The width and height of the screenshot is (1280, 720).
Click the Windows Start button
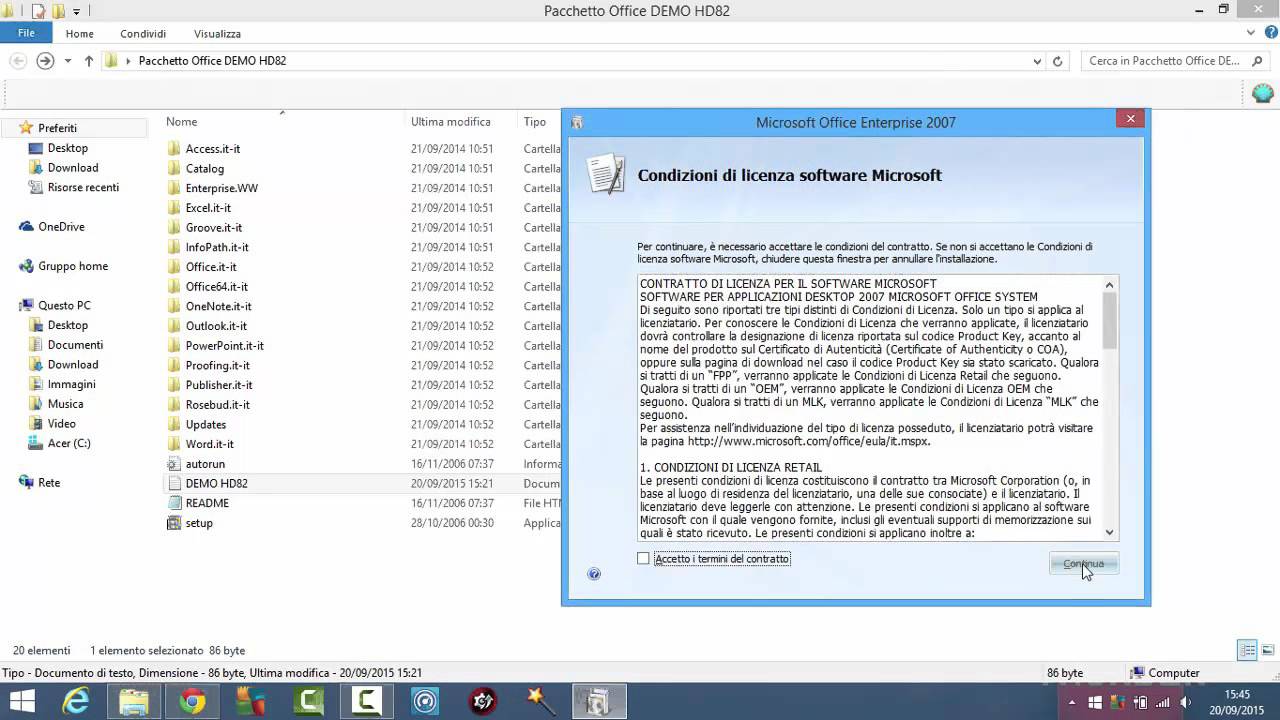(x=22, y=701)
